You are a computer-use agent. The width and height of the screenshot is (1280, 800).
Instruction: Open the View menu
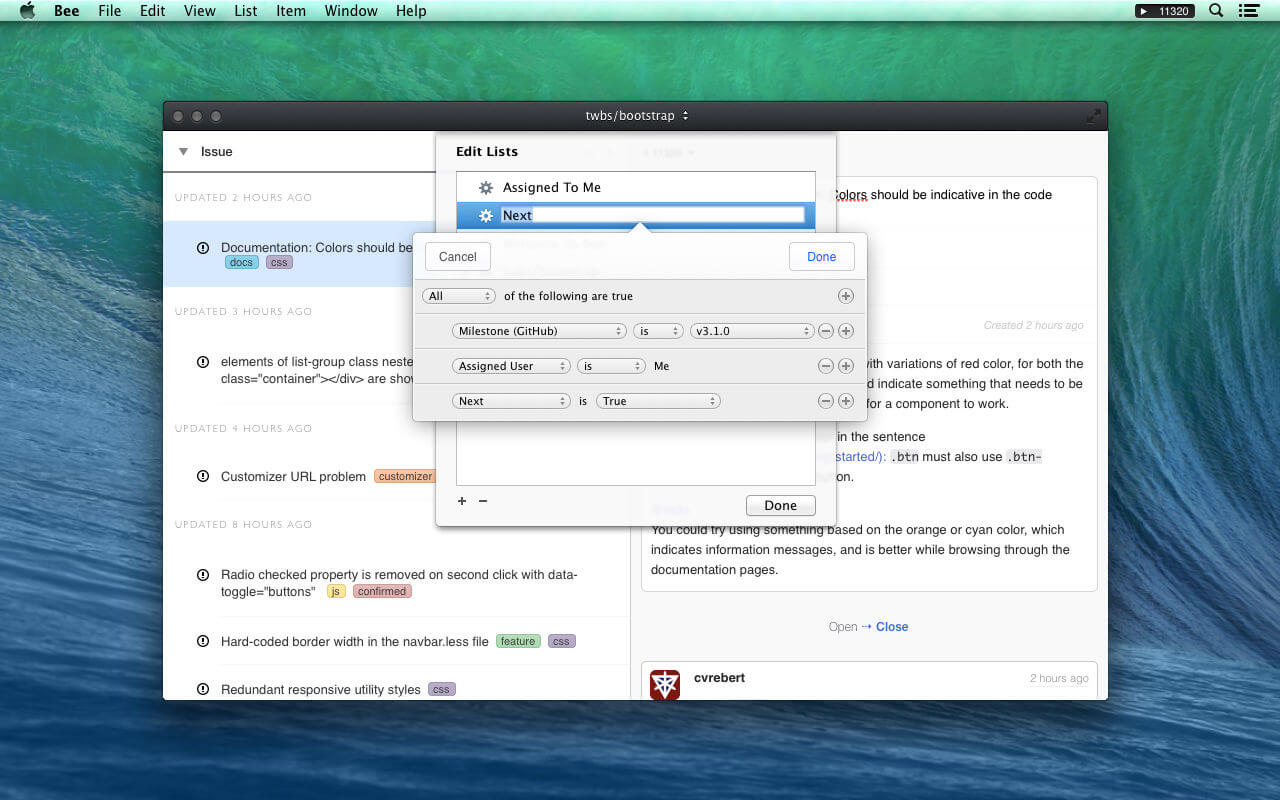(x=200, y=11)
